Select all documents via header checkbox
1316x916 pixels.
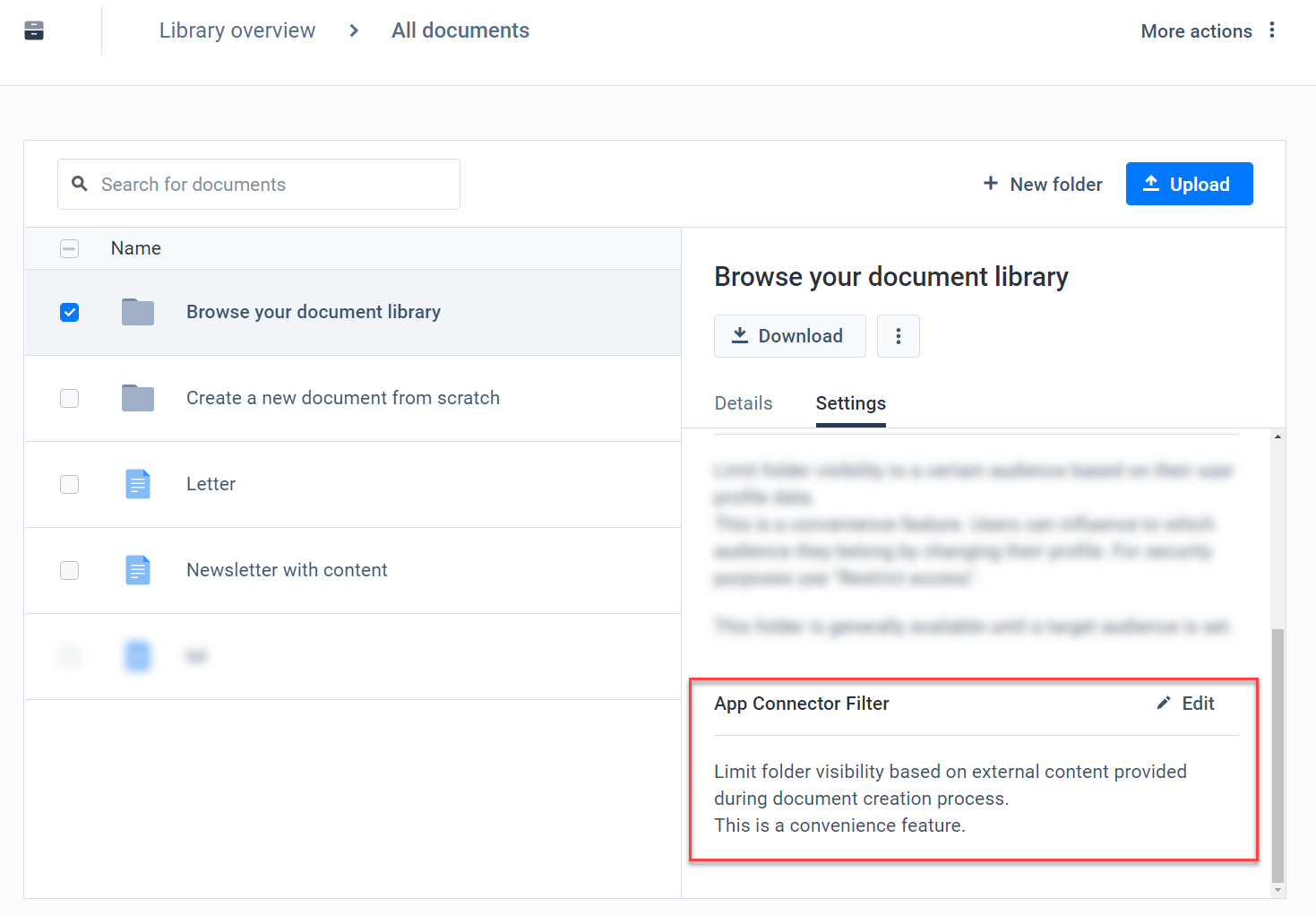[69, 248]
